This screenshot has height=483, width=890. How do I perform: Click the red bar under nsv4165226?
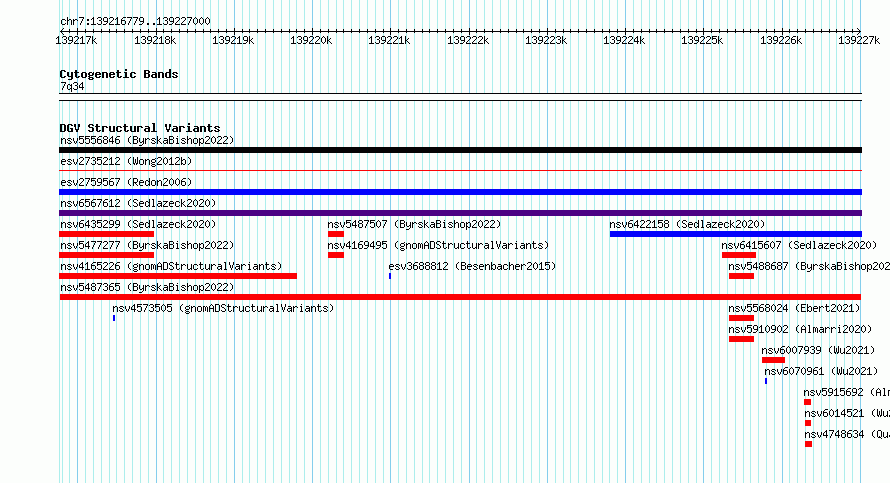click(x=178, y=276)
